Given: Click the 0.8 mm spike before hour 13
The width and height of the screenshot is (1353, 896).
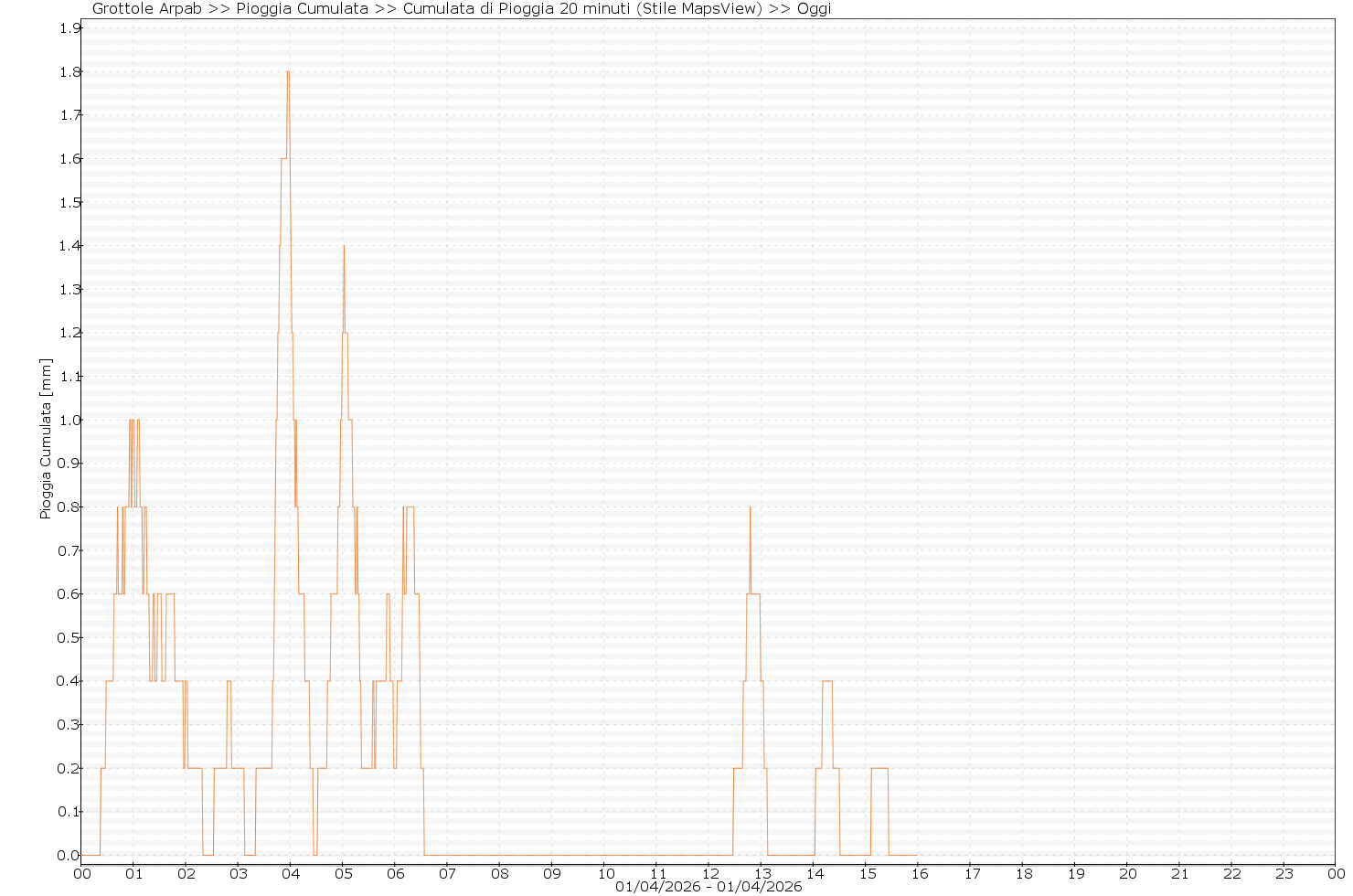Looking at the screenshot, I should point(750,508).
